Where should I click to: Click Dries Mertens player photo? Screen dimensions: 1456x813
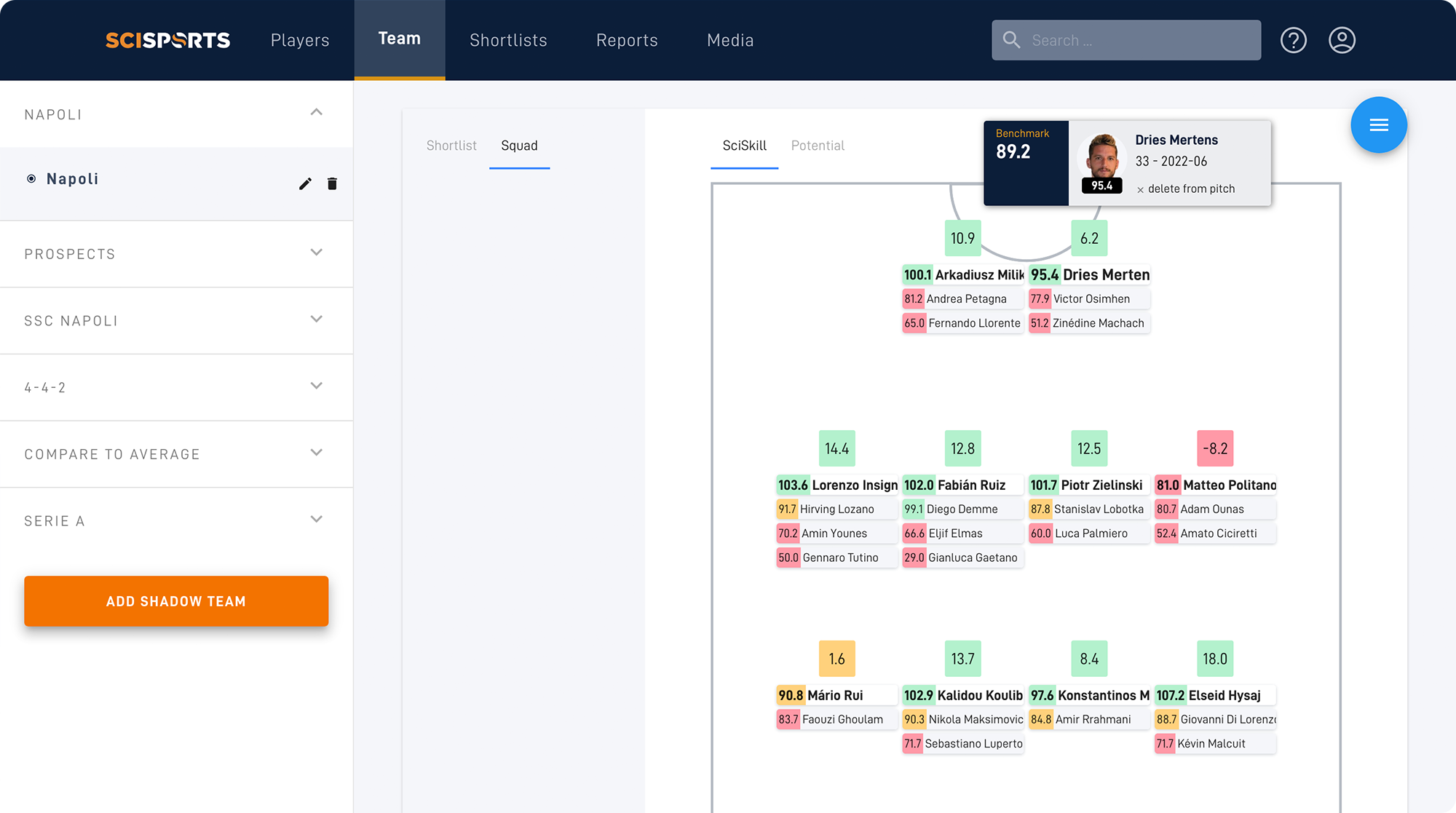(x=1102, y=157)
